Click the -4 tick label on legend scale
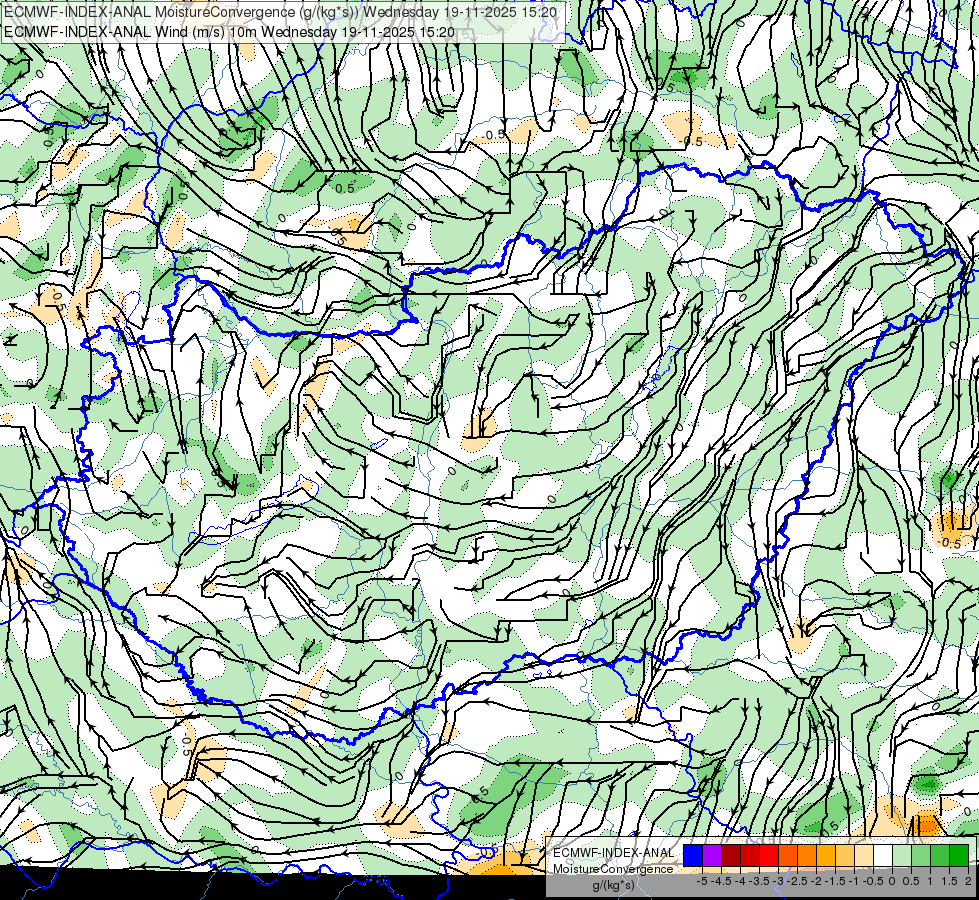The image size is (979, 900). (740, 881)
